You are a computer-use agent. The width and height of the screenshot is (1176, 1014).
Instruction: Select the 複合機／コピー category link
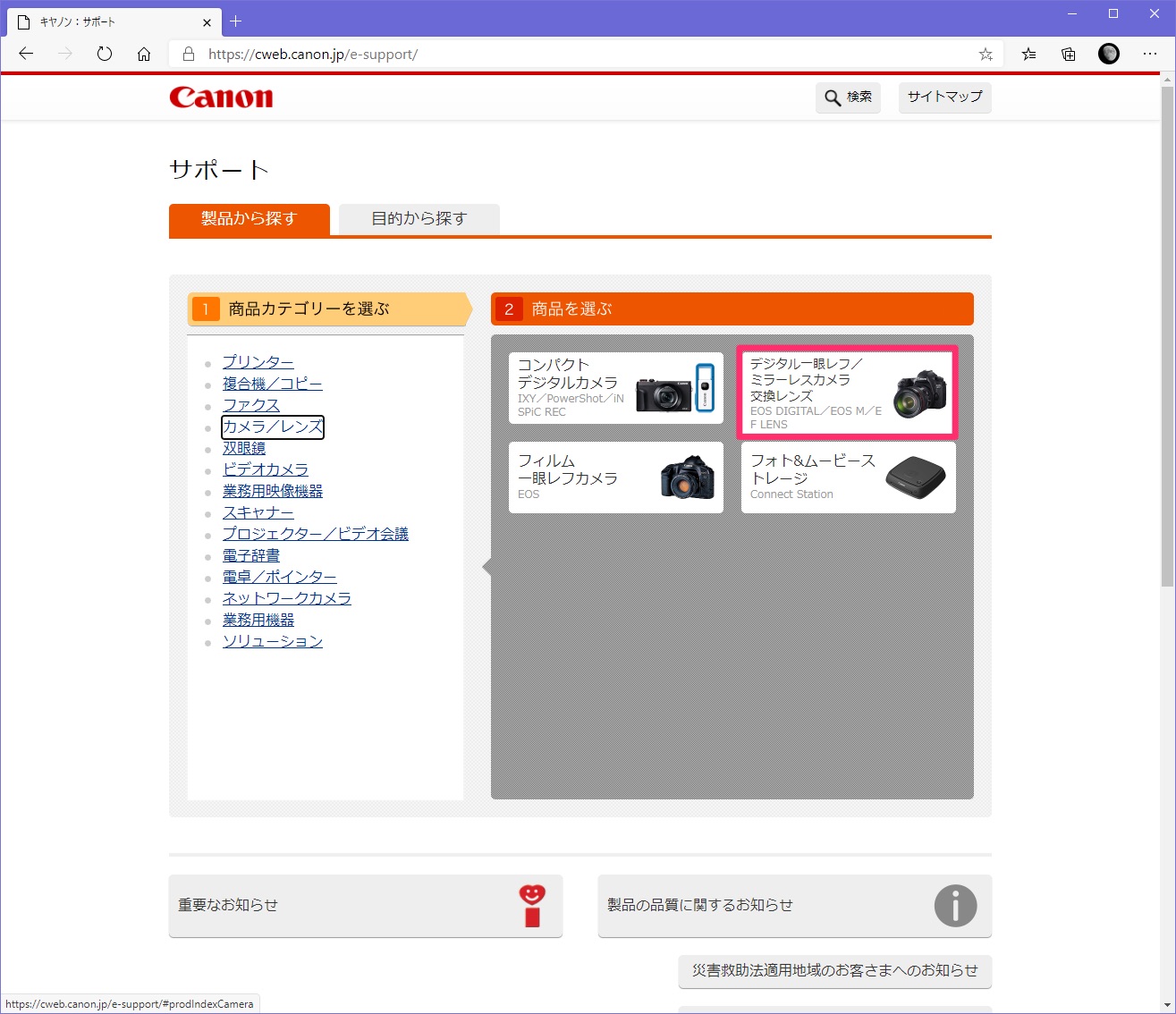click(273, 384)
